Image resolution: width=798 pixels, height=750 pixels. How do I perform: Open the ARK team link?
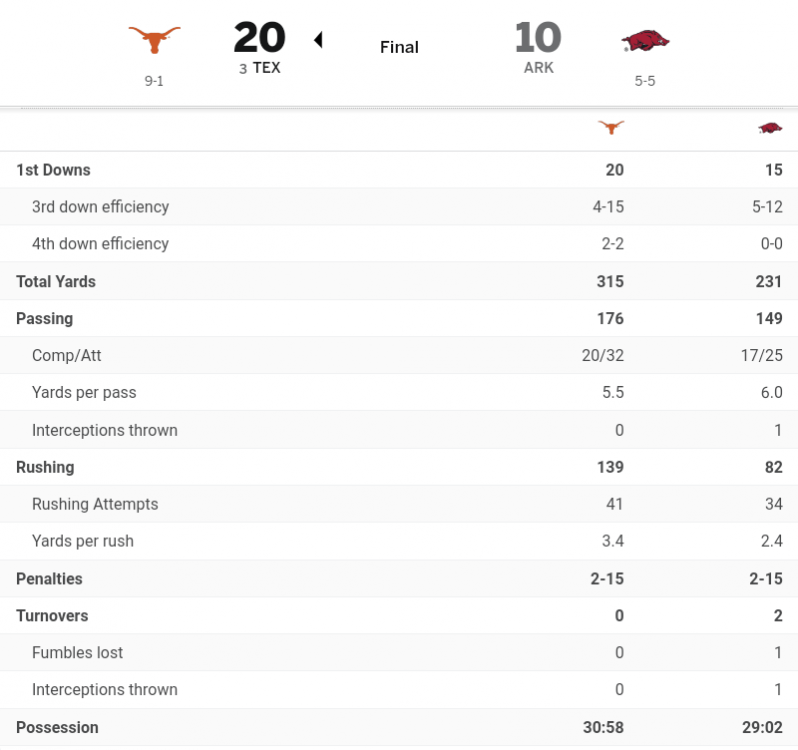pos(538,68)
